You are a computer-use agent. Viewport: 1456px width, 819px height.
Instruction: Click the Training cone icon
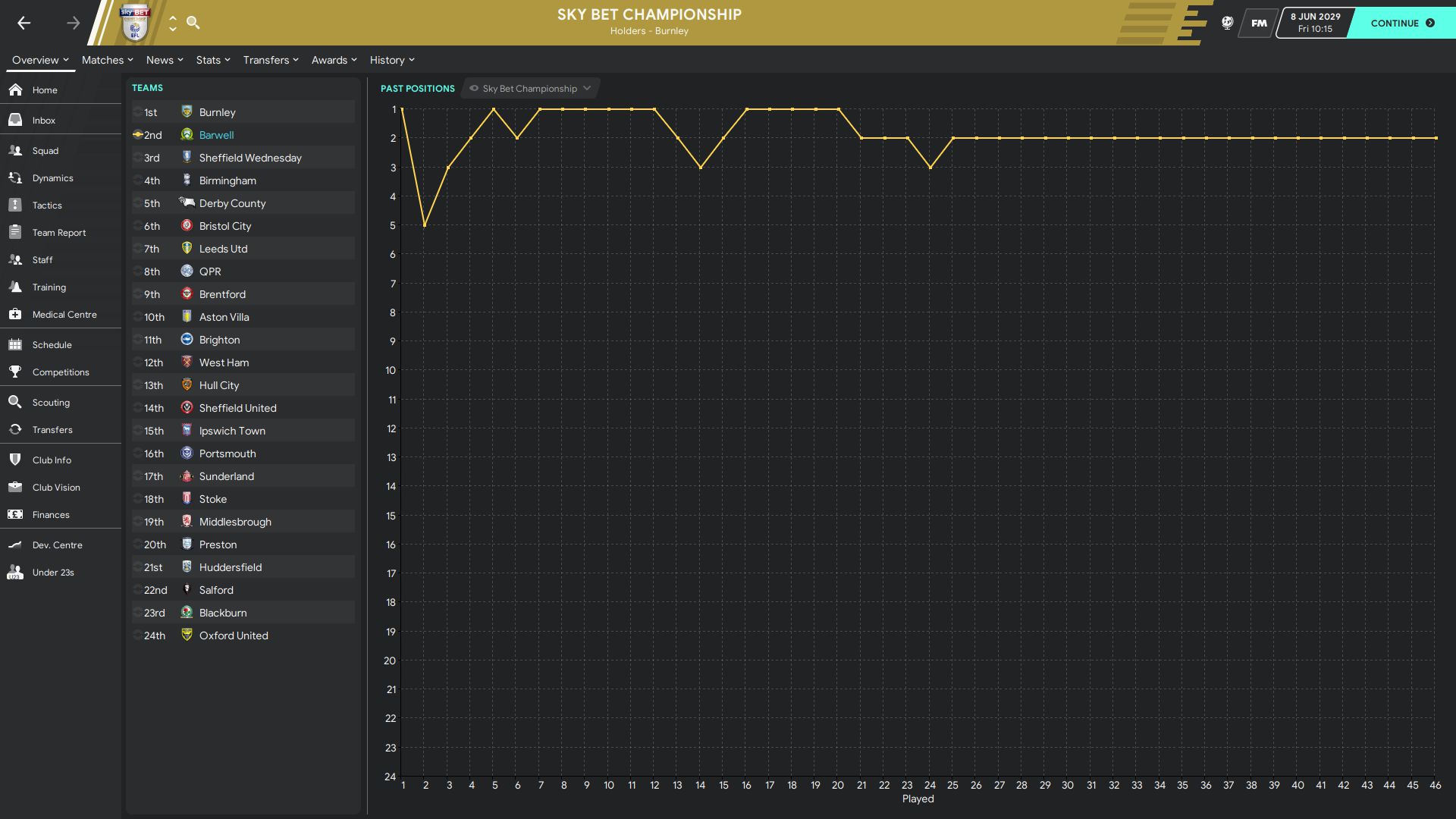coord(15,287)
